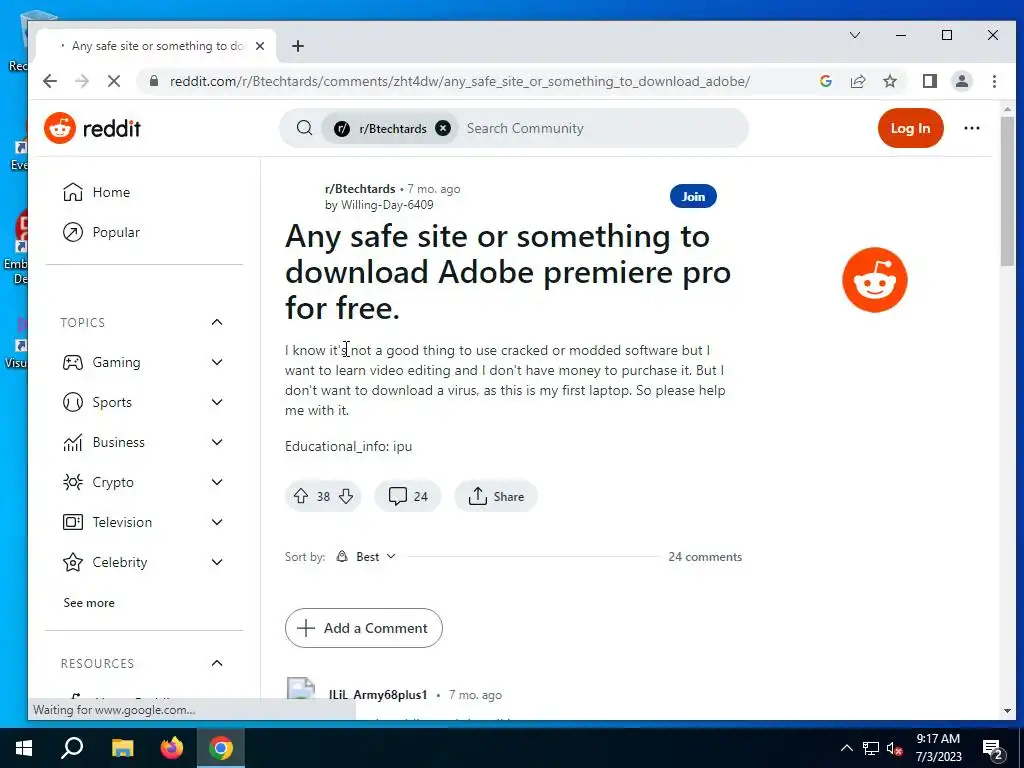Toggle Chrome side panel icon
The width and height of the screenshot is (1024, 768).
pos(929,81)
